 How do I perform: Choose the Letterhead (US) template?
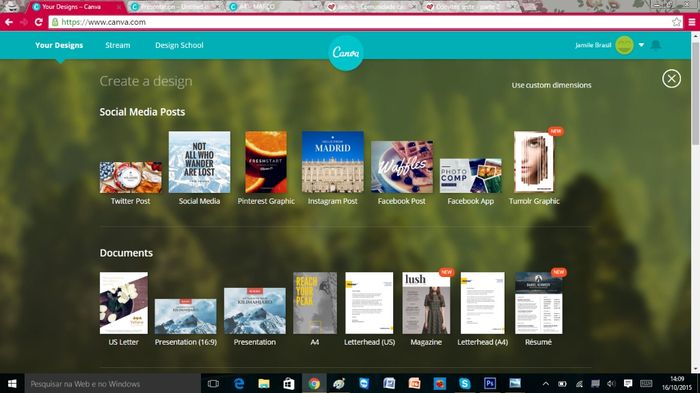pos(369,303)
